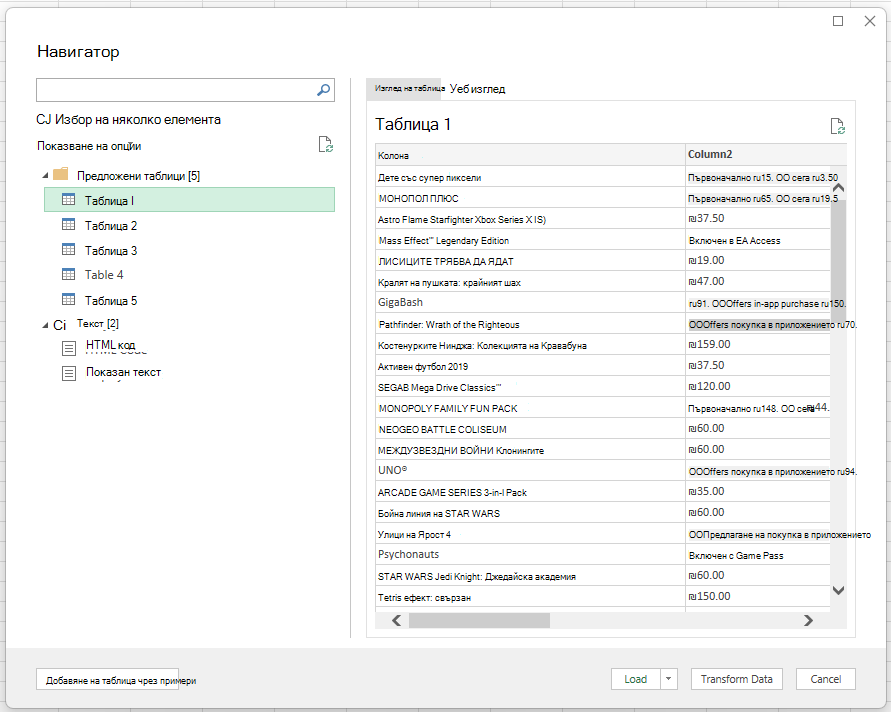Click the SEGA Mega Drive Classics cell
Viewport: 891px width, 712px height.
(530, 388)
